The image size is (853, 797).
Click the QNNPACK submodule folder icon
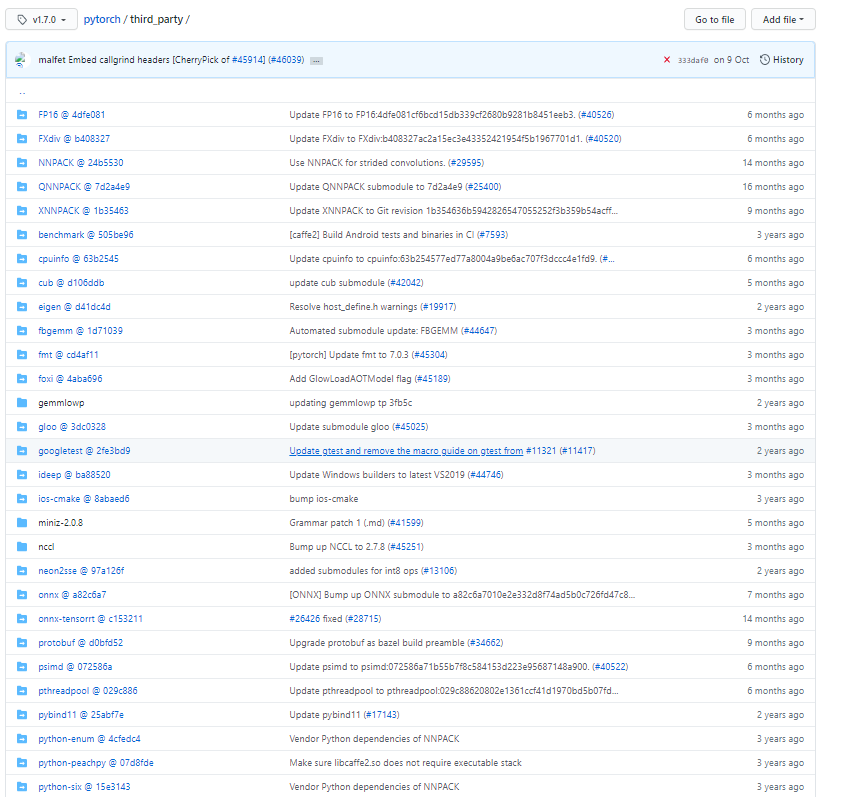pos(22,187)
